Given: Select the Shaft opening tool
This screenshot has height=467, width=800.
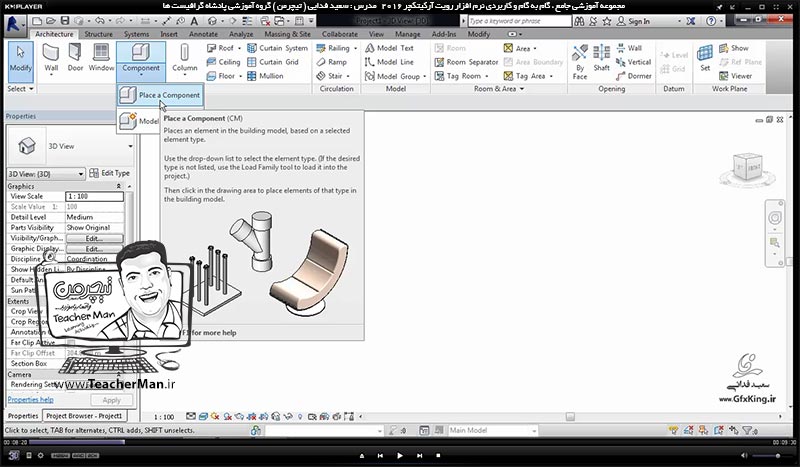Looking at the screenshot, I should pos(602,58).
